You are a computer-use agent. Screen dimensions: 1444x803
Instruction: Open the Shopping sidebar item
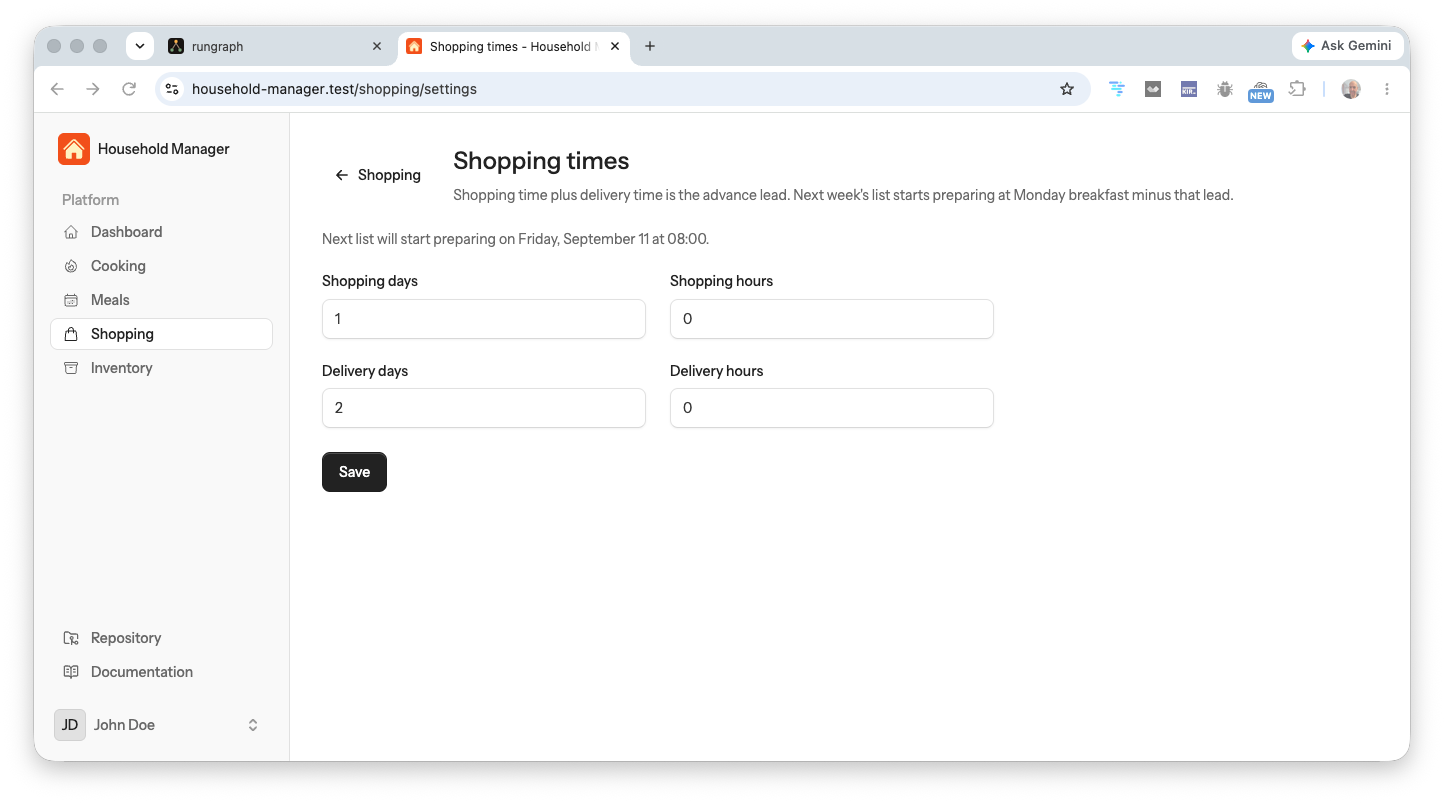coord(161,334)
